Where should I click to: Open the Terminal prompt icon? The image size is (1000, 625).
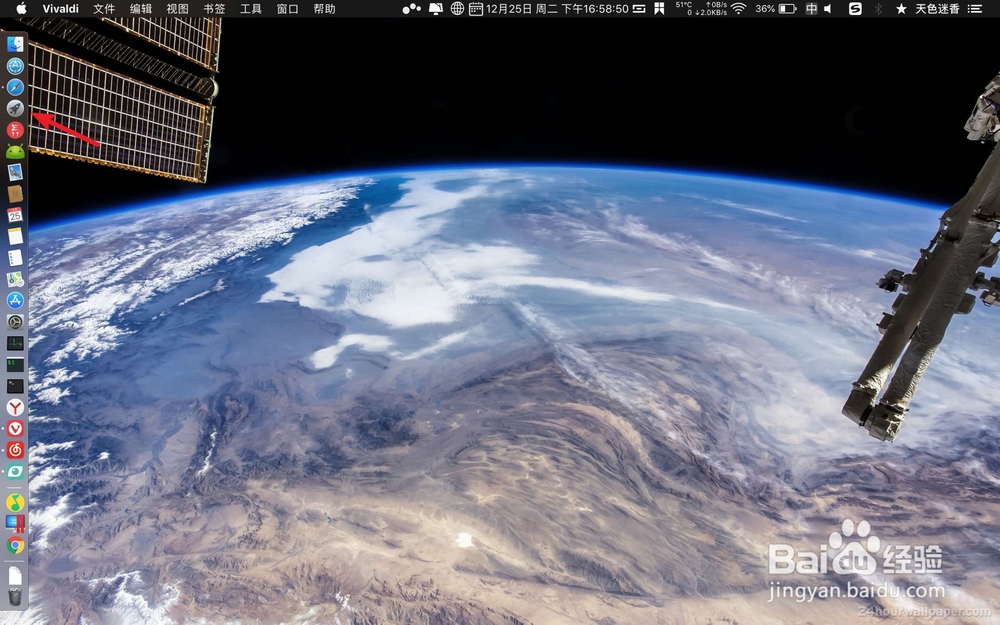[x=15, y=386]
